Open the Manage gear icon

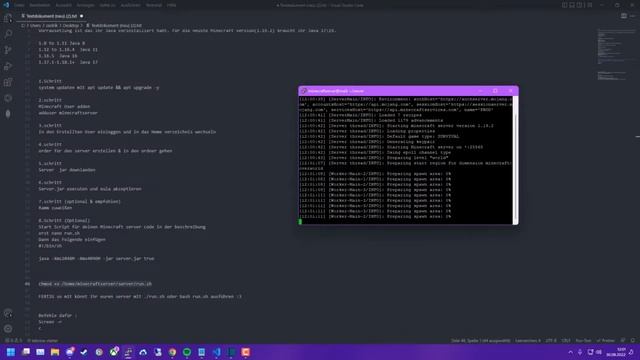point(8,329)
